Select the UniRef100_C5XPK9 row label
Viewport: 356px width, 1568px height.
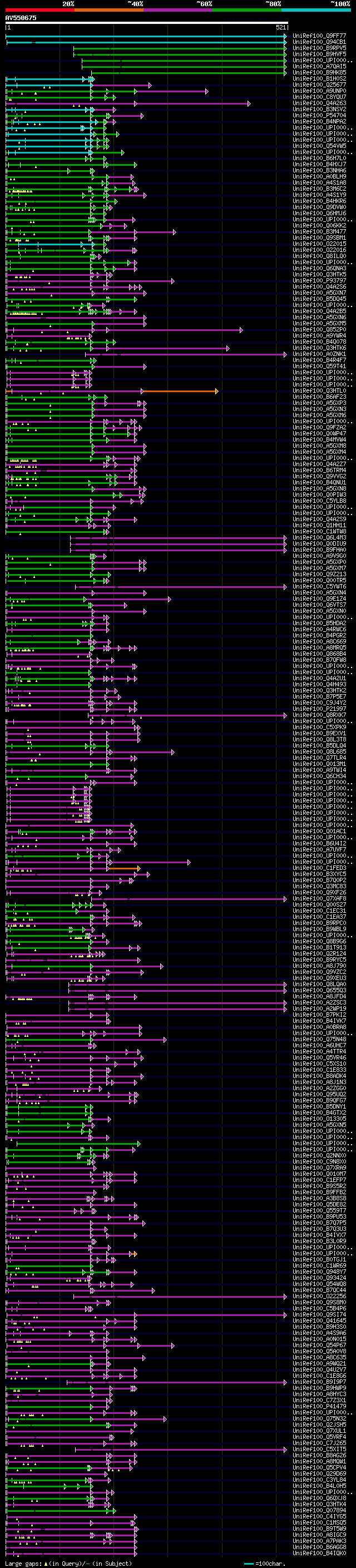(319, 728)
